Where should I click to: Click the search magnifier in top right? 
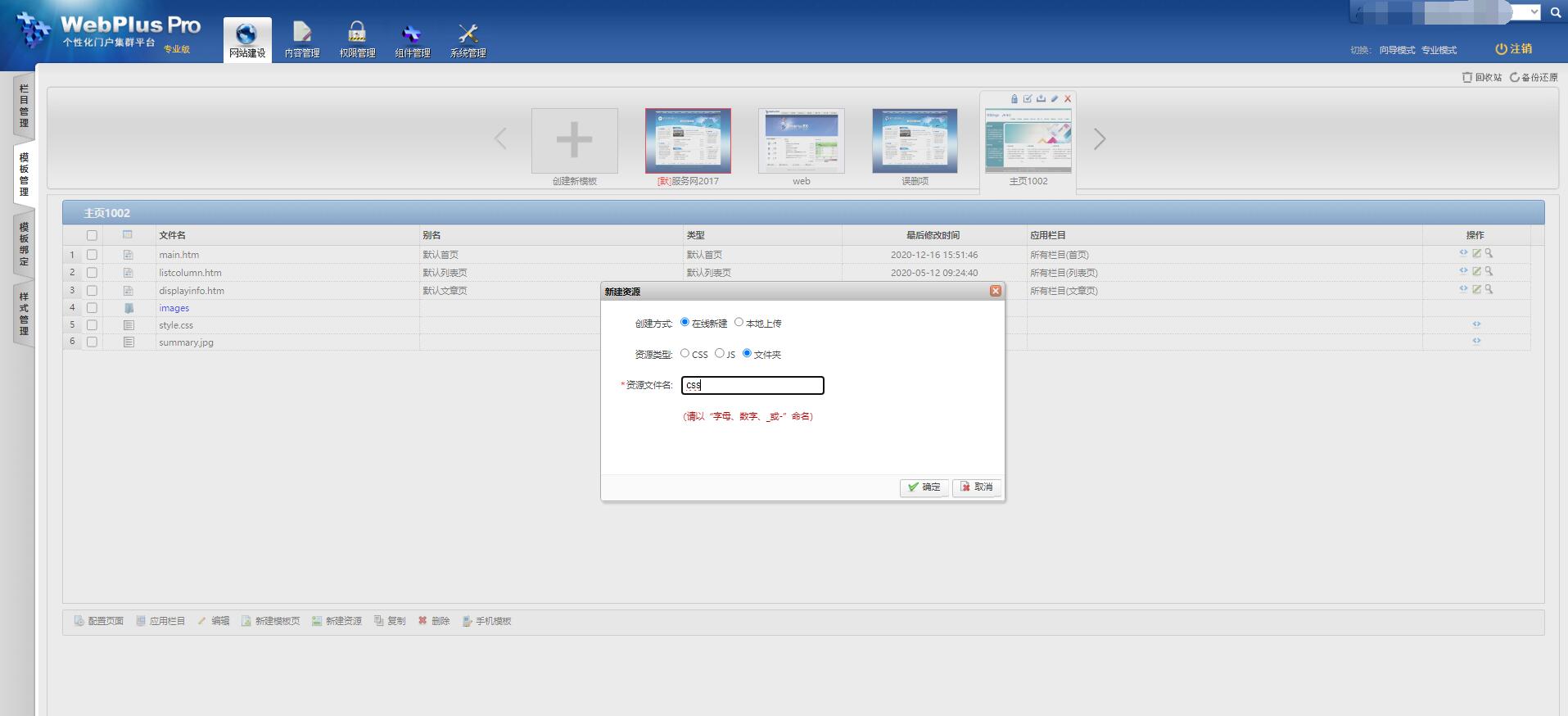tap(1556, 12)
